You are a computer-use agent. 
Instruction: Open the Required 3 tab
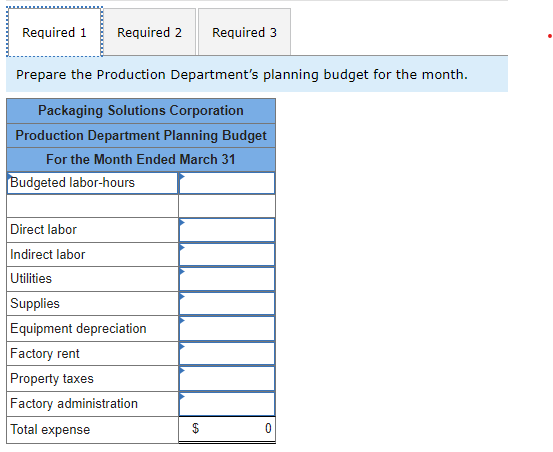[x=244, y=32]
